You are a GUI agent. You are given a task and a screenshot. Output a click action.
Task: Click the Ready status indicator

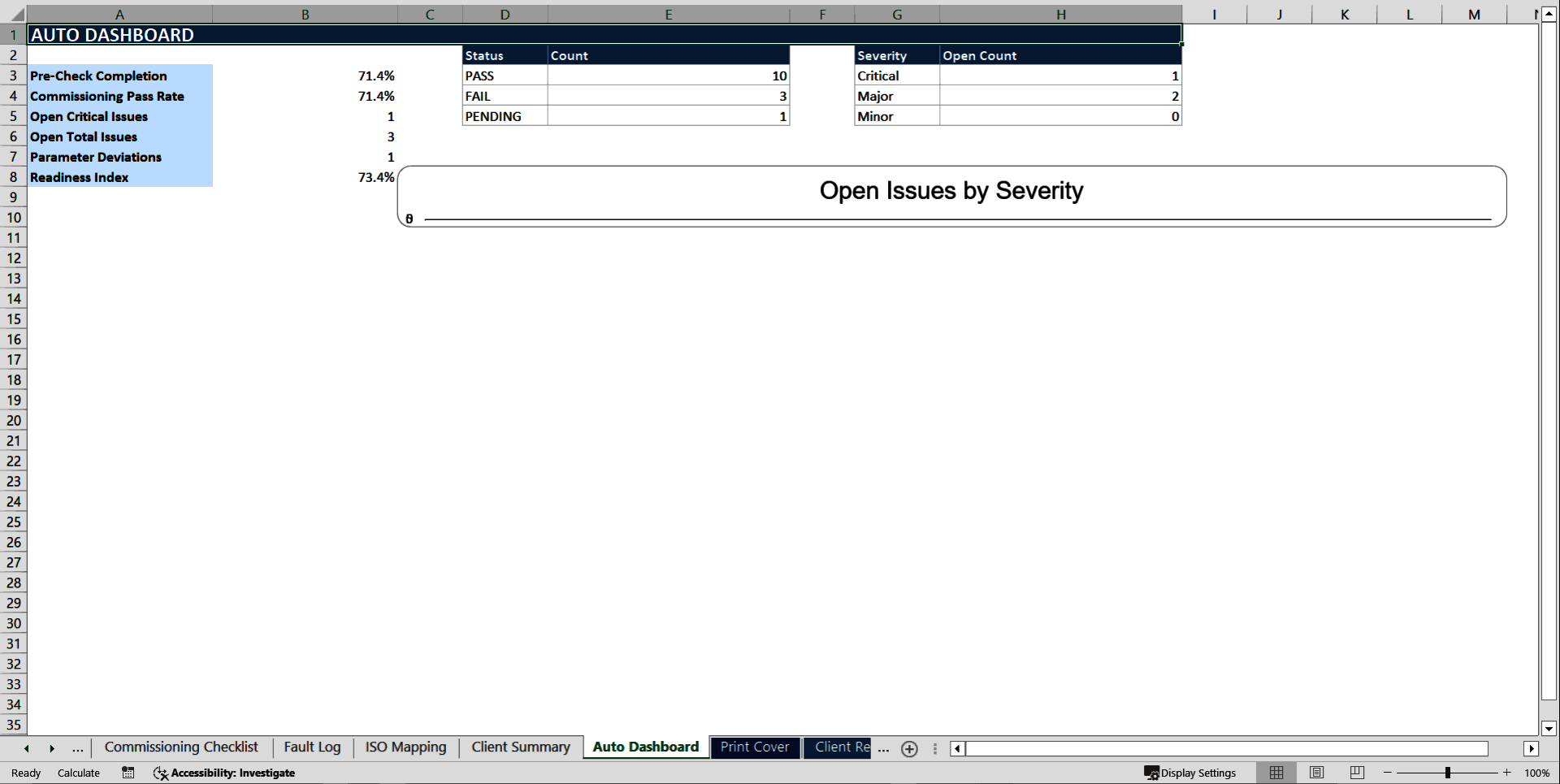click(24, 773)
